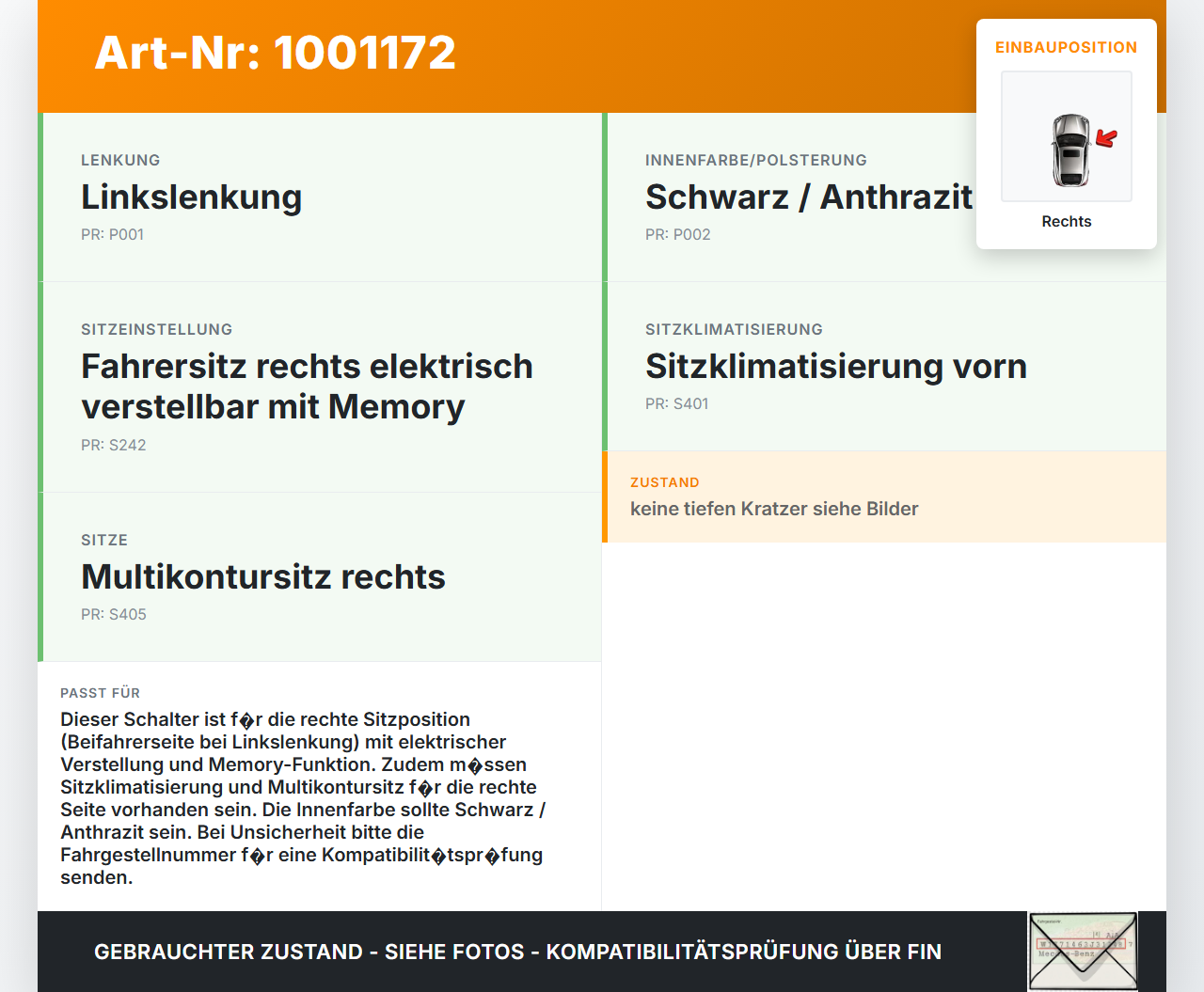Click the Fahrgestellnummer envelope icon
1204x992 pixels.
(x=1082, y=951)
